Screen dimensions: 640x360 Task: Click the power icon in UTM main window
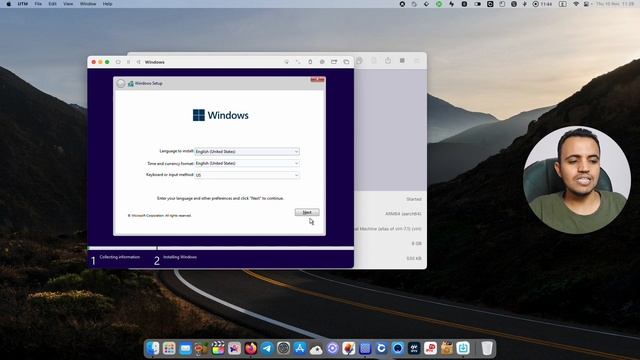(x=388, y=60)
